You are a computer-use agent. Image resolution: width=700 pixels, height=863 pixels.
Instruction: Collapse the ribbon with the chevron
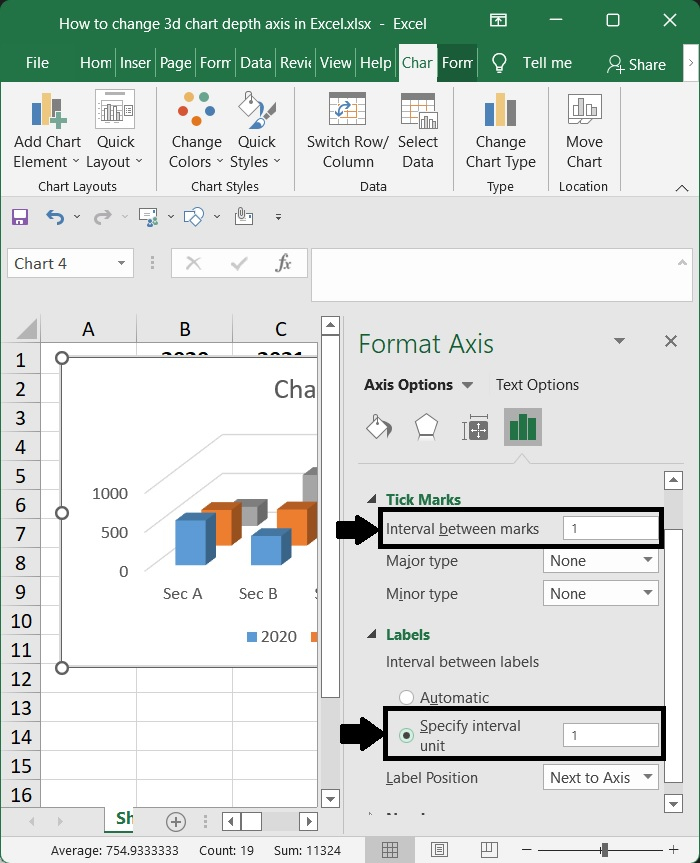tap(682, 188)
